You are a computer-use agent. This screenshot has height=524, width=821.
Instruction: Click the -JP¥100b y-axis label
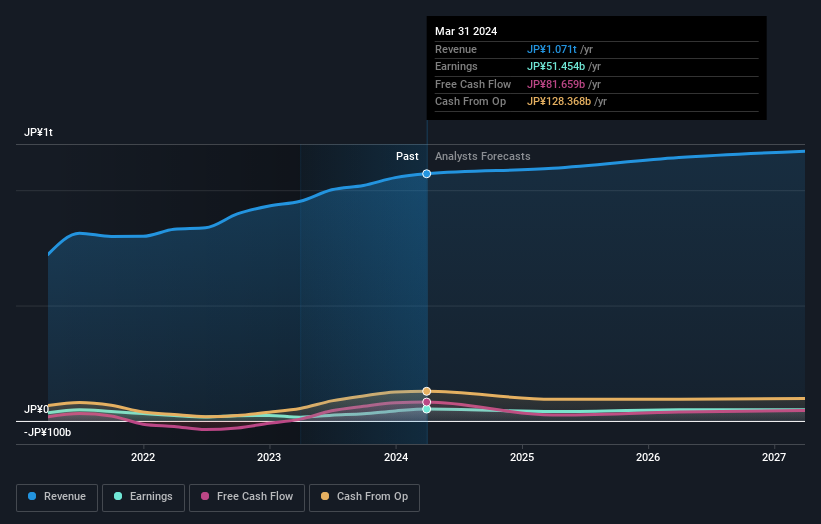(x=47, y=432)
